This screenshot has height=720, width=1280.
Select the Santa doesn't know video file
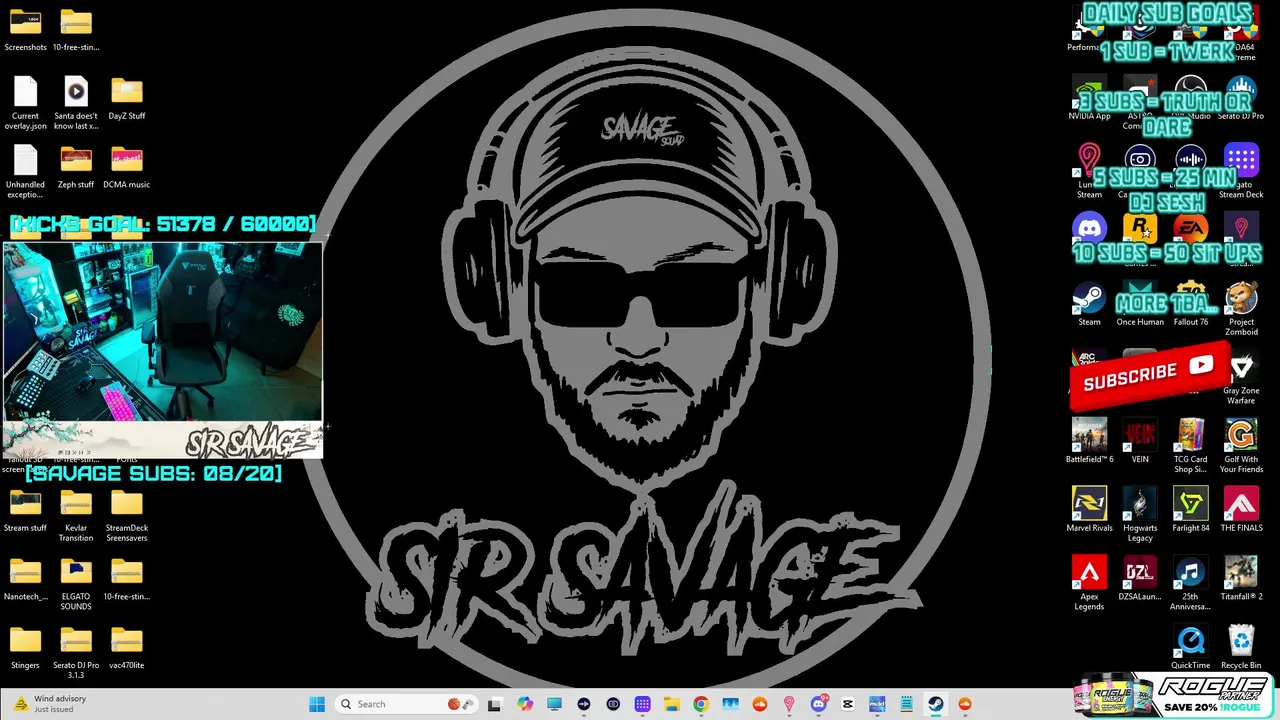coord(76,104)
